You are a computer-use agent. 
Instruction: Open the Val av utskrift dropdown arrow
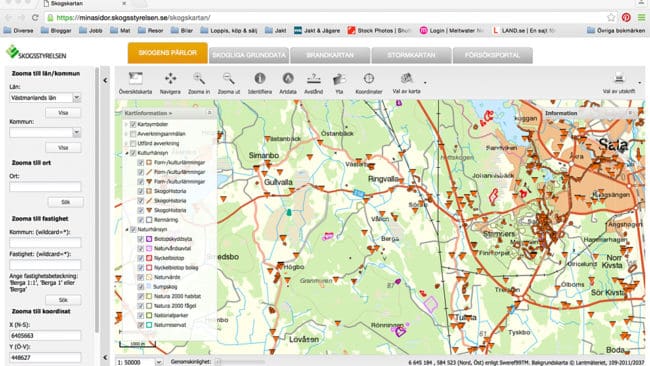point(640,83)
